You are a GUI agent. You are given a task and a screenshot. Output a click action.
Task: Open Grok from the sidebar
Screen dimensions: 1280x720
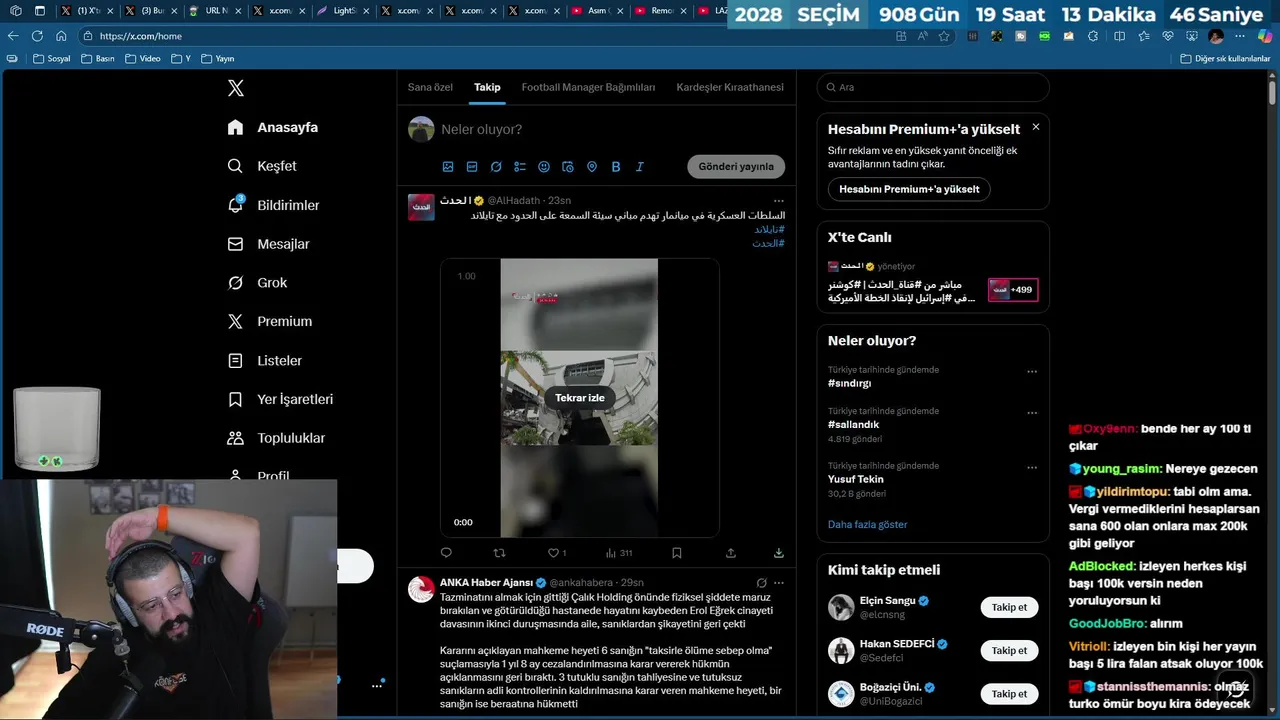coord(257,283)
